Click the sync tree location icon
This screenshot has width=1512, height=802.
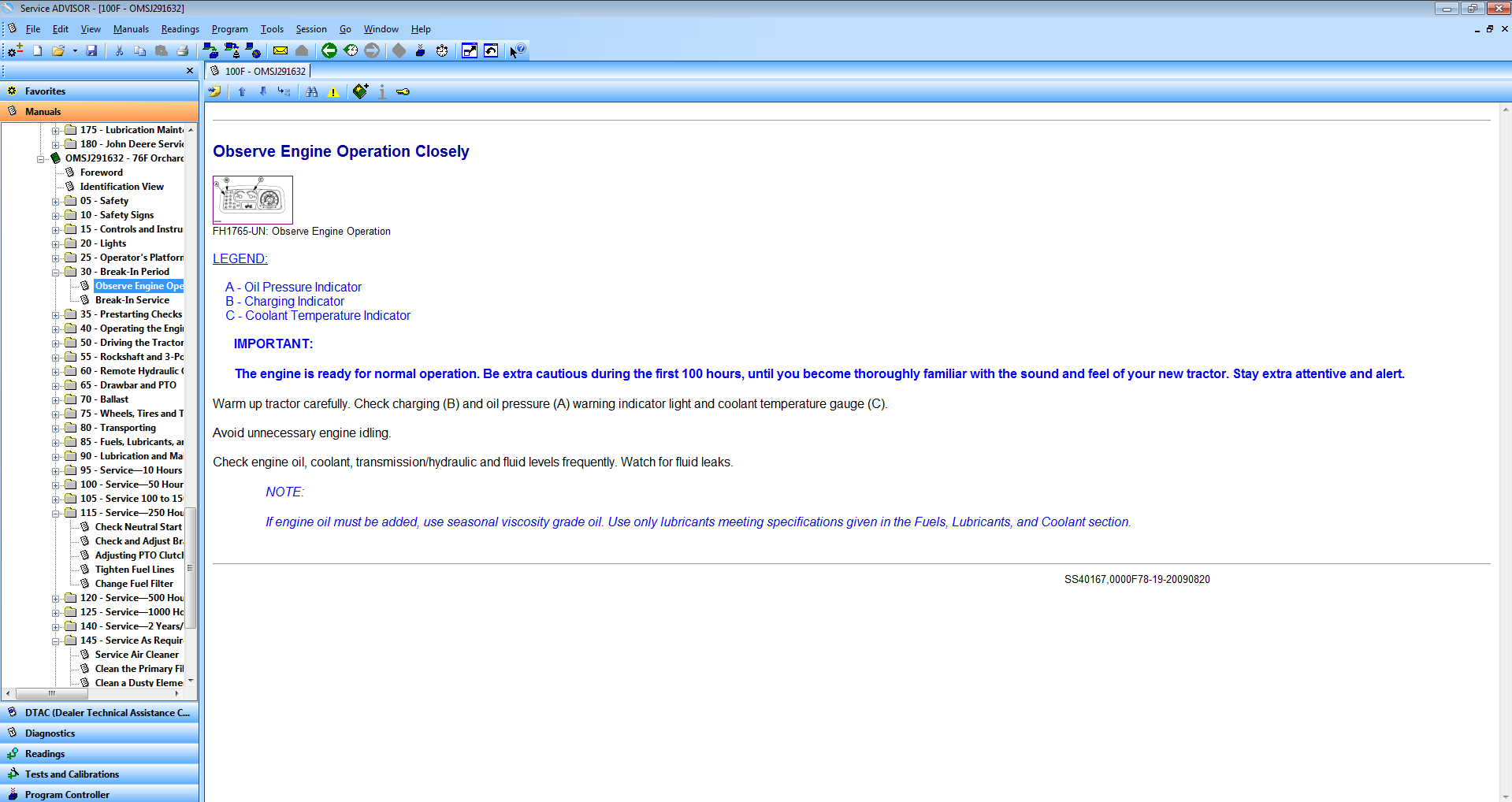click(x=284, y=92)
